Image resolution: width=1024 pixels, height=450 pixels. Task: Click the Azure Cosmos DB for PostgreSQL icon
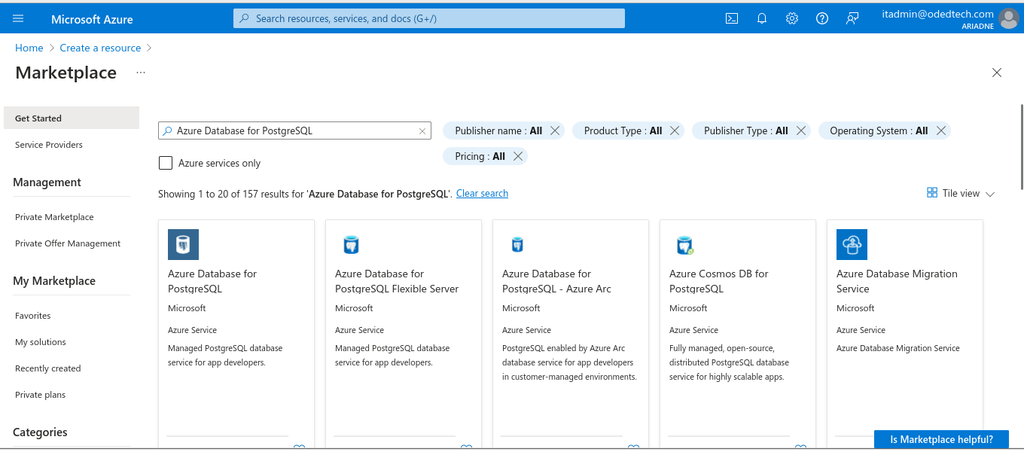tap(684, 245)
